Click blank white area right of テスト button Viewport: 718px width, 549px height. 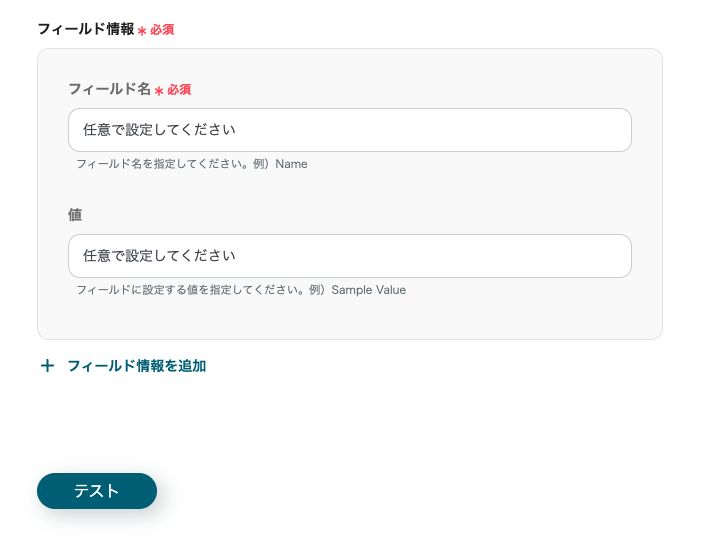[x=400, y=491]
